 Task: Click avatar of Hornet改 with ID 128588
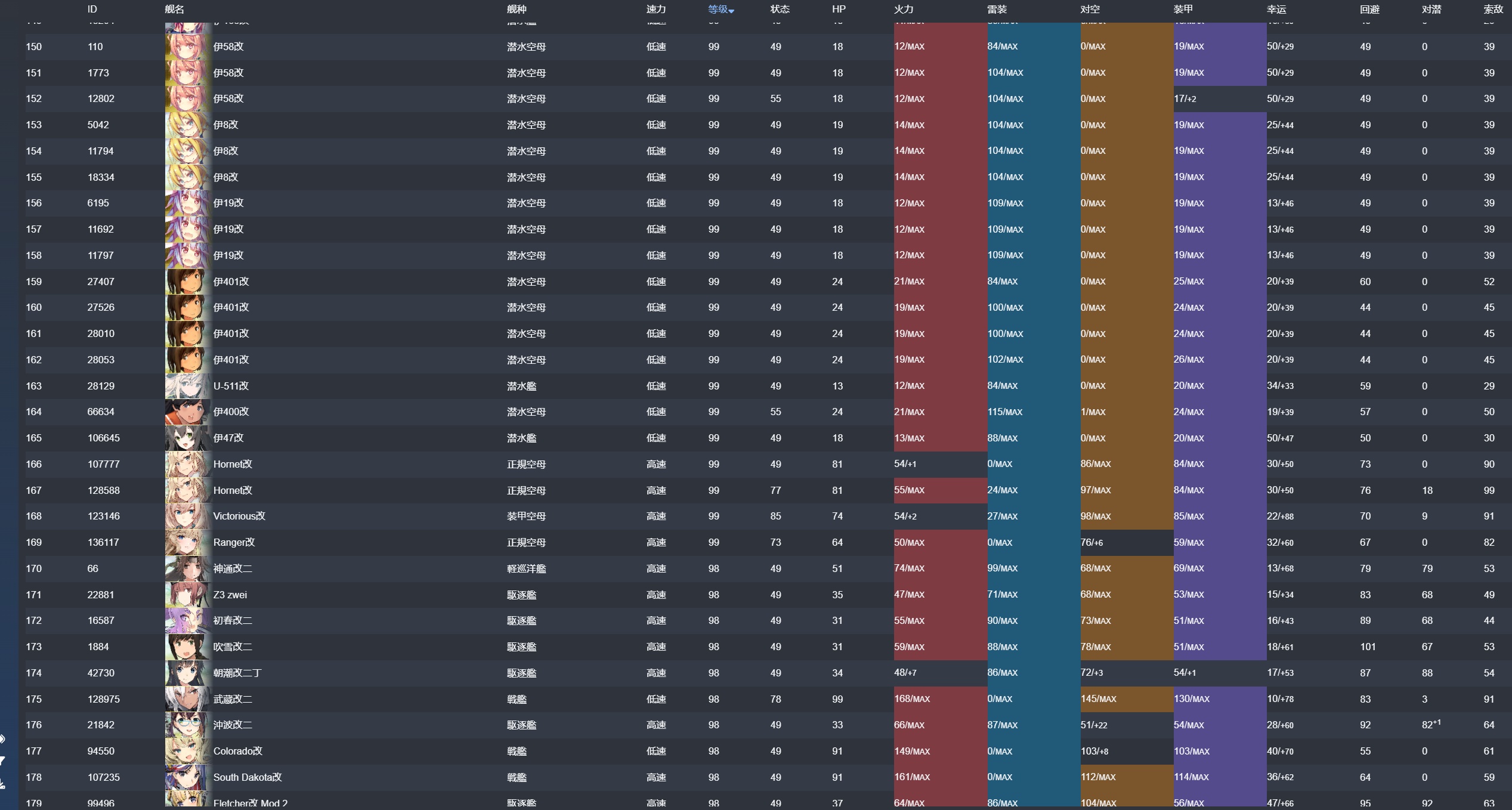pos(187,490)
